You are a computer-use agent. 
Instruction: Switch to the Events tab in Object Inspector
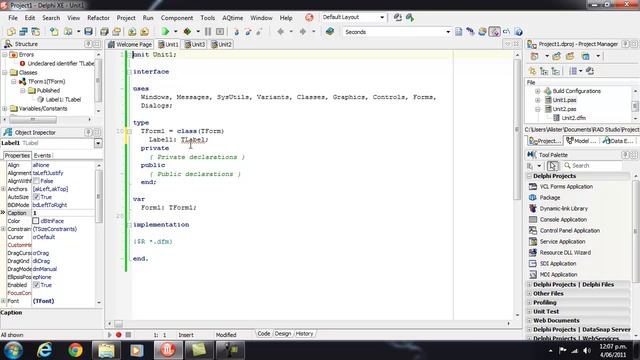(42, 156)
